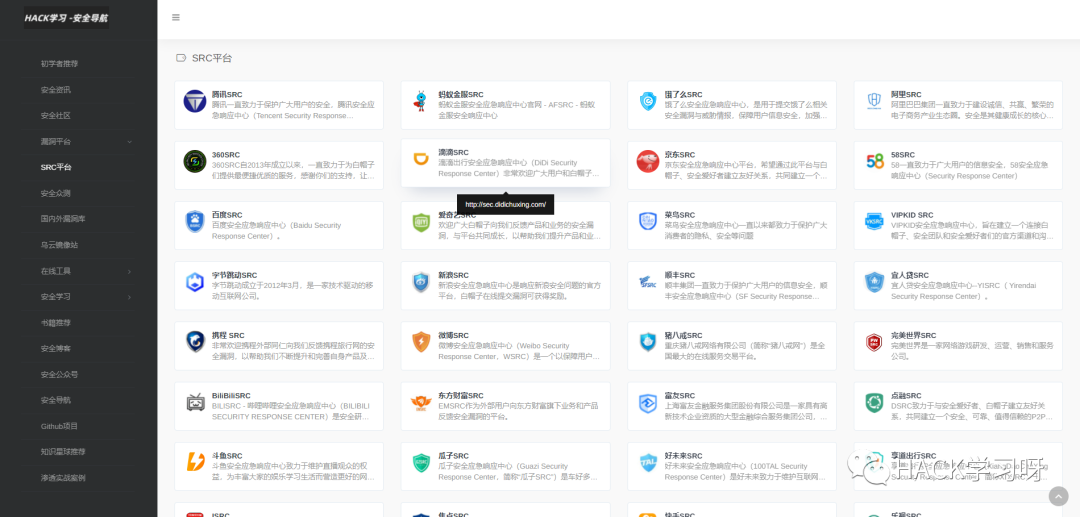Open 知识星球推荐 in the sidebar

[63, 452]
